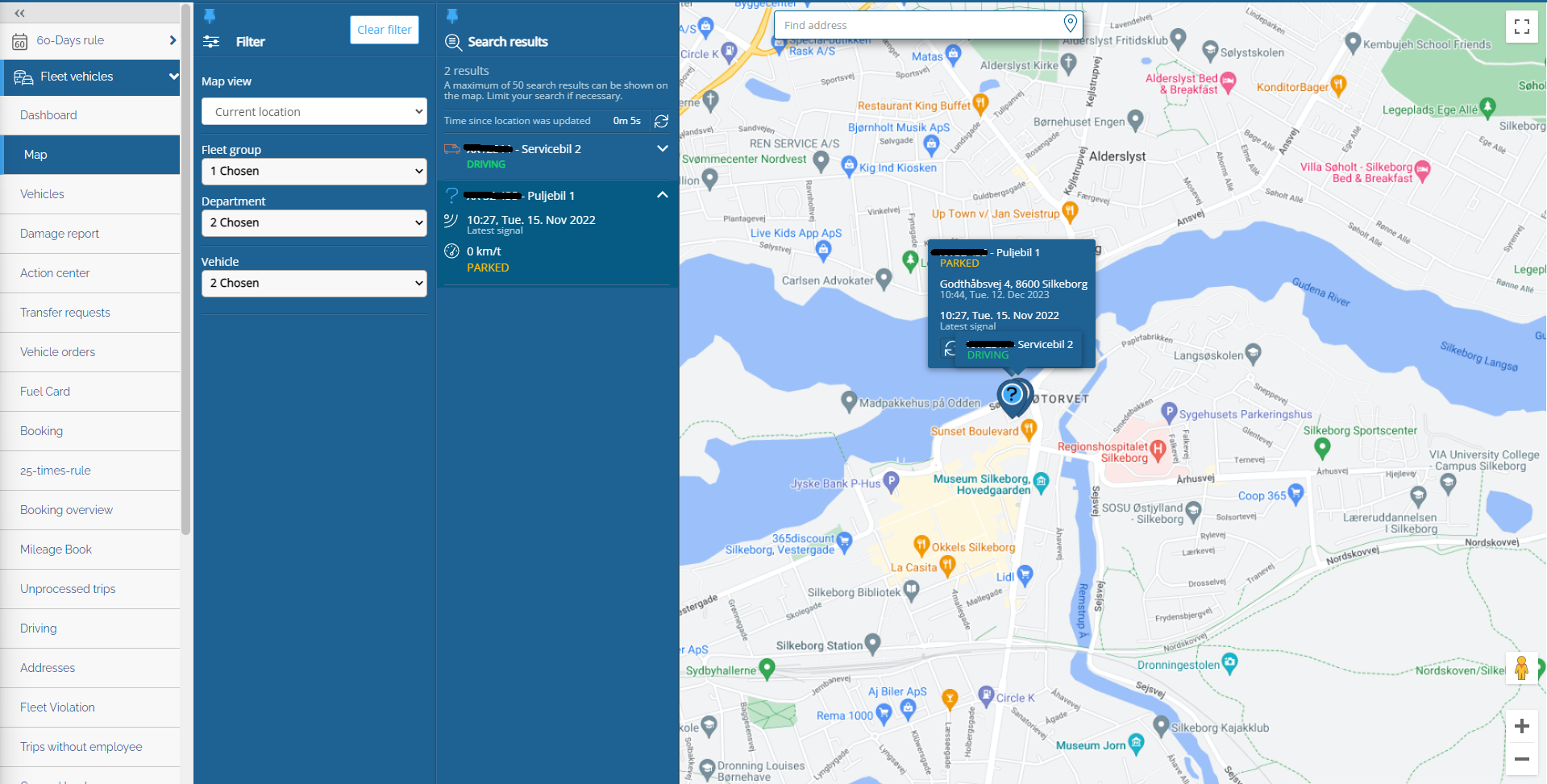Viewport: 1547px width, 784px height.
Task: Click the Dronningestolen map pin
Action: tap(1229, 662)
